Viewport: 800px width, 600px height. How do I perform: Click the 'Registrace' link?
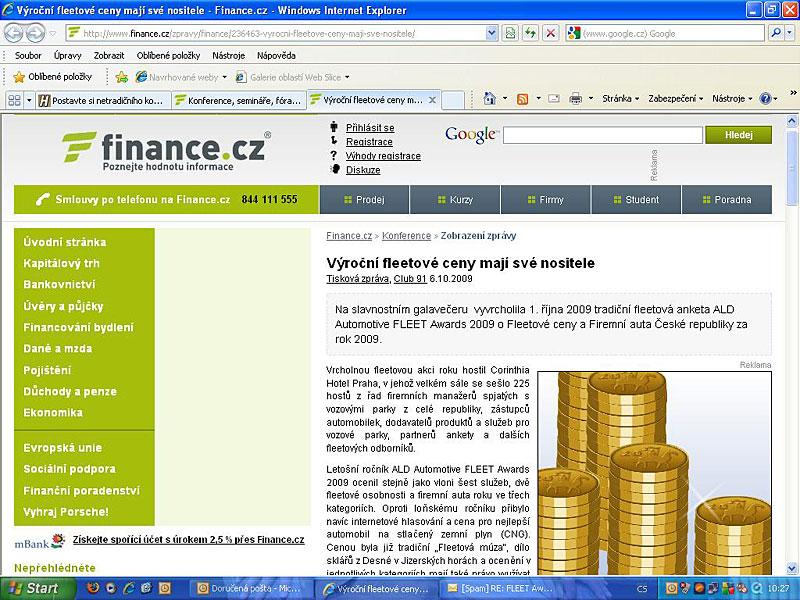coord(369,142)
